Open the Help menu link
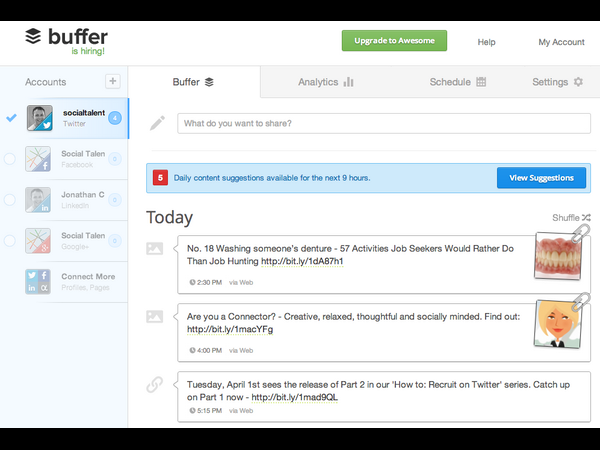Image resolution: width=600 pixels, height=450 pixels. pyautogui.click(x=486, y=42)
